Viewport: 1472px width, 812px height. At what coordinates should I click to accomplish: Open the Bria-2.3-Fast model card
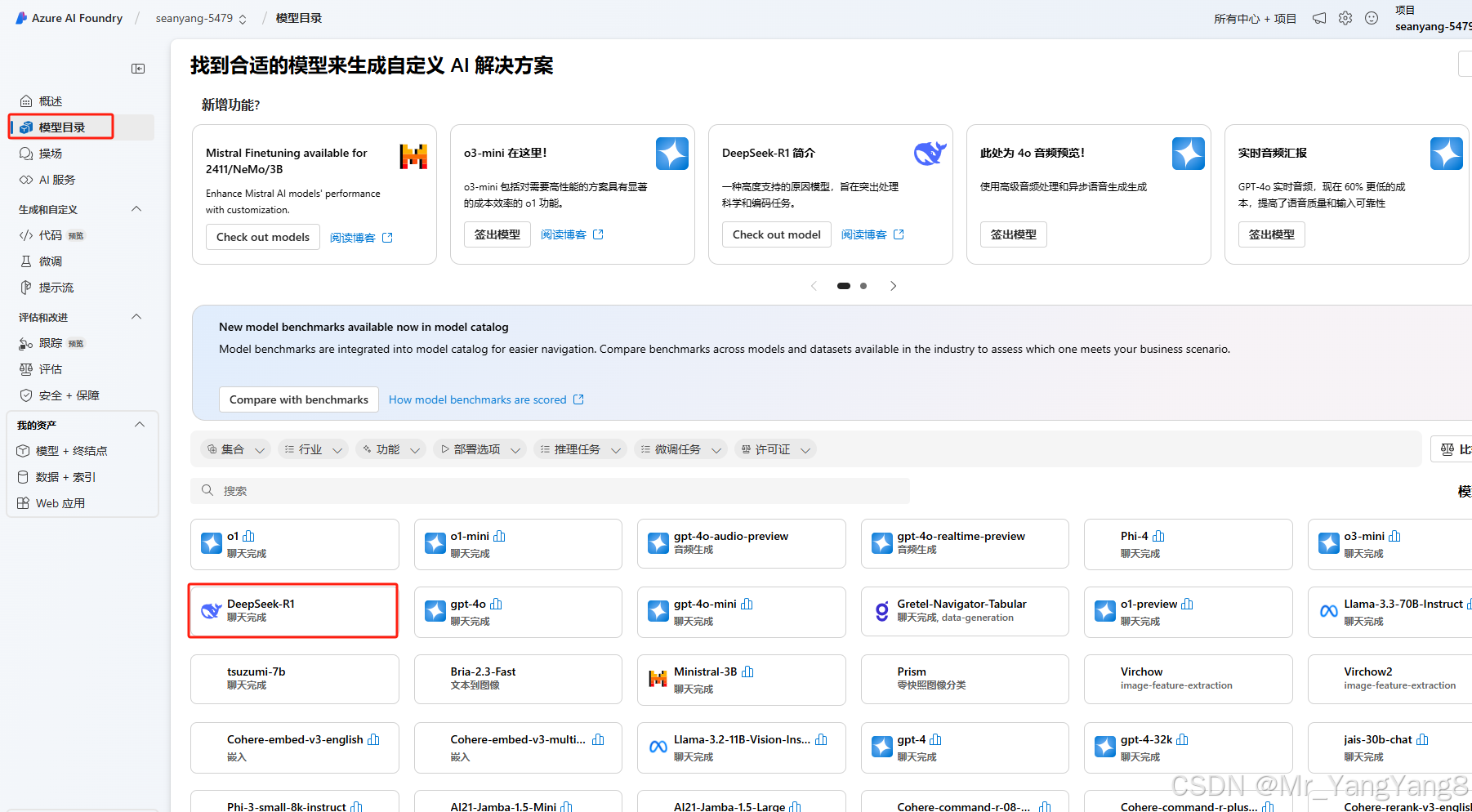518,680
